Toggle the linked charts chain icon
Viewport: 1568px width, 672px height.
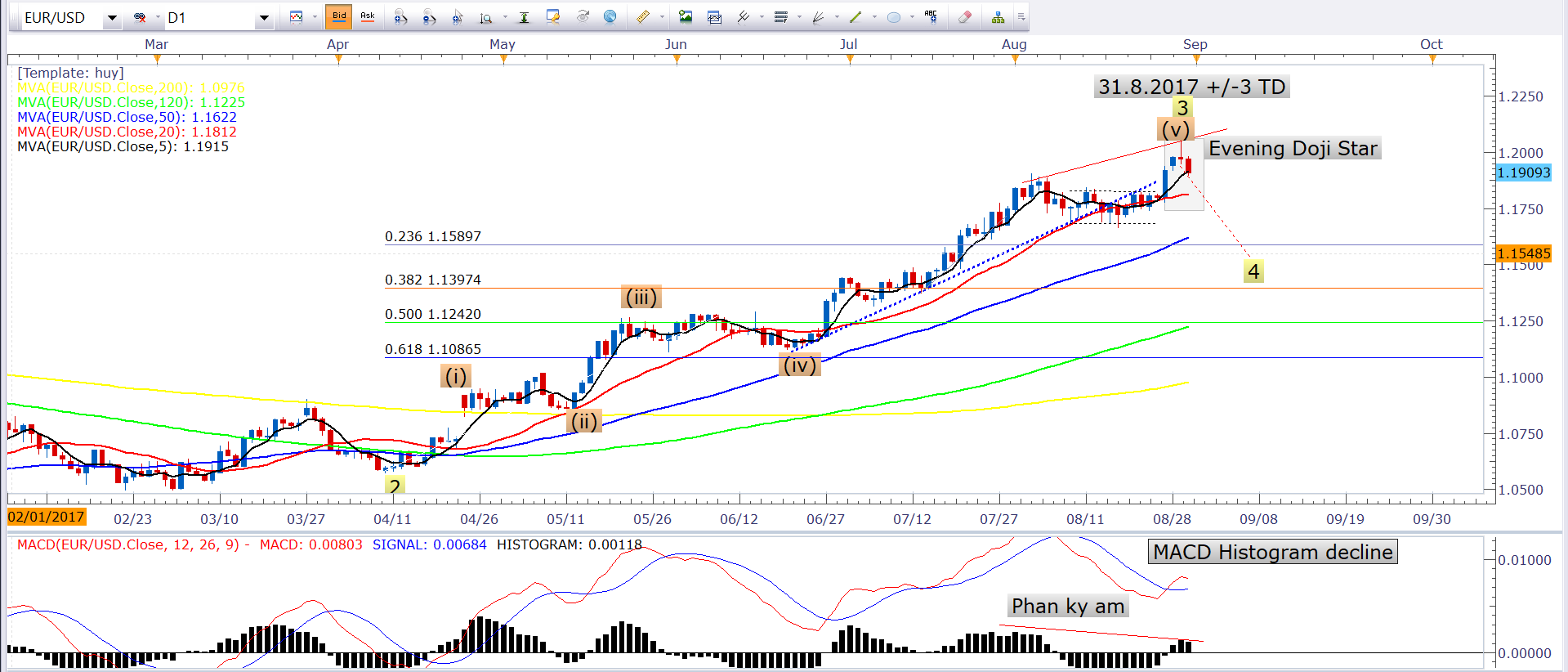tap(140, 17)
